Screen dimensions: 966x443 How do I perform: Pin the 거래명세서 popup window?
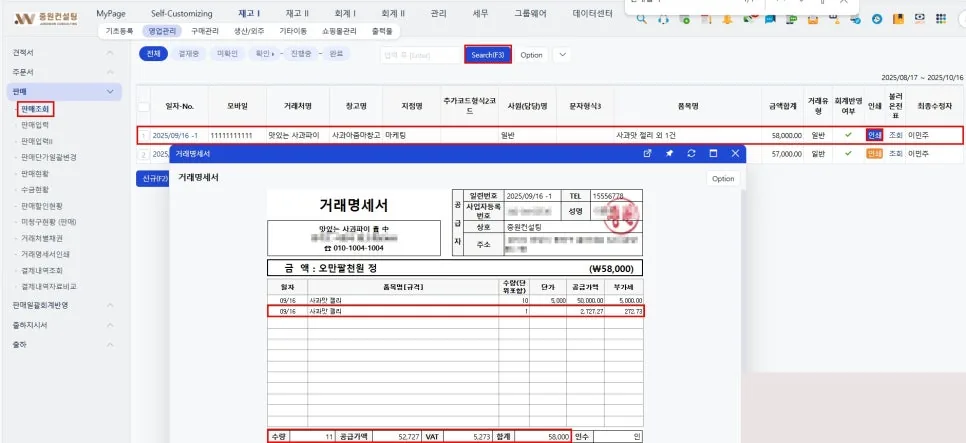click(x=669, y=153)
